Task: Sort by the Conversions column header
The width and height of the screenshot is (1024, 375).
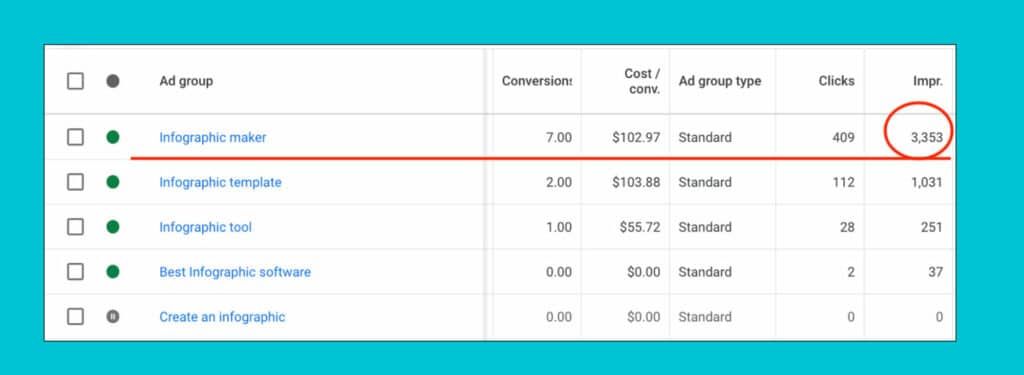Action: (x=537, y=81)
